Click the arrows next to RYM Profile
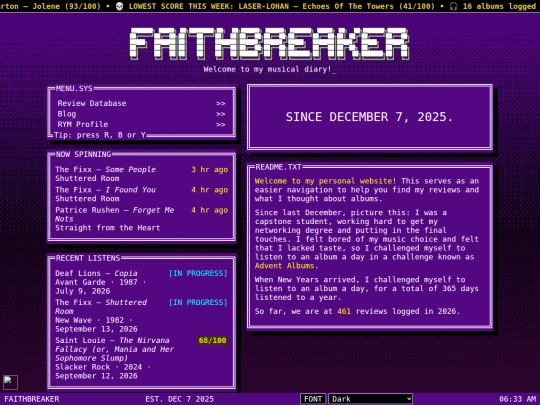 tap(220, 125)
